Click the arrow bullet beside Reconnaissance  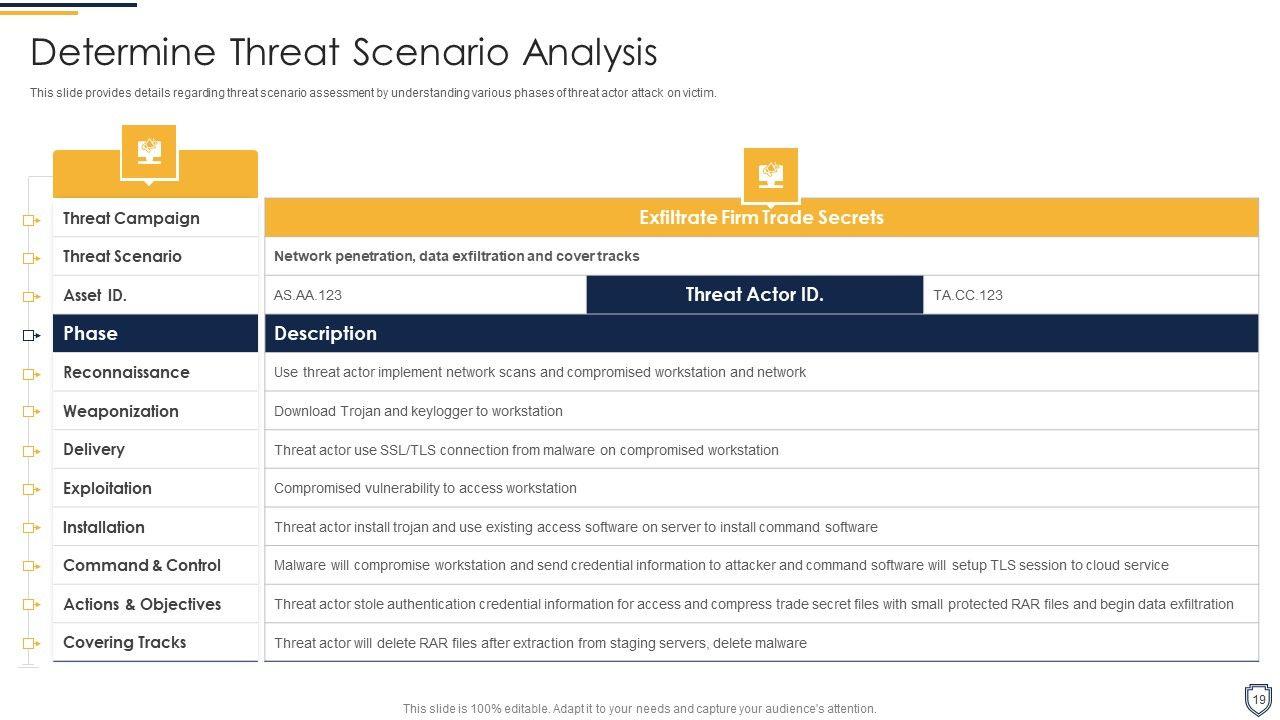pos(32,374)
